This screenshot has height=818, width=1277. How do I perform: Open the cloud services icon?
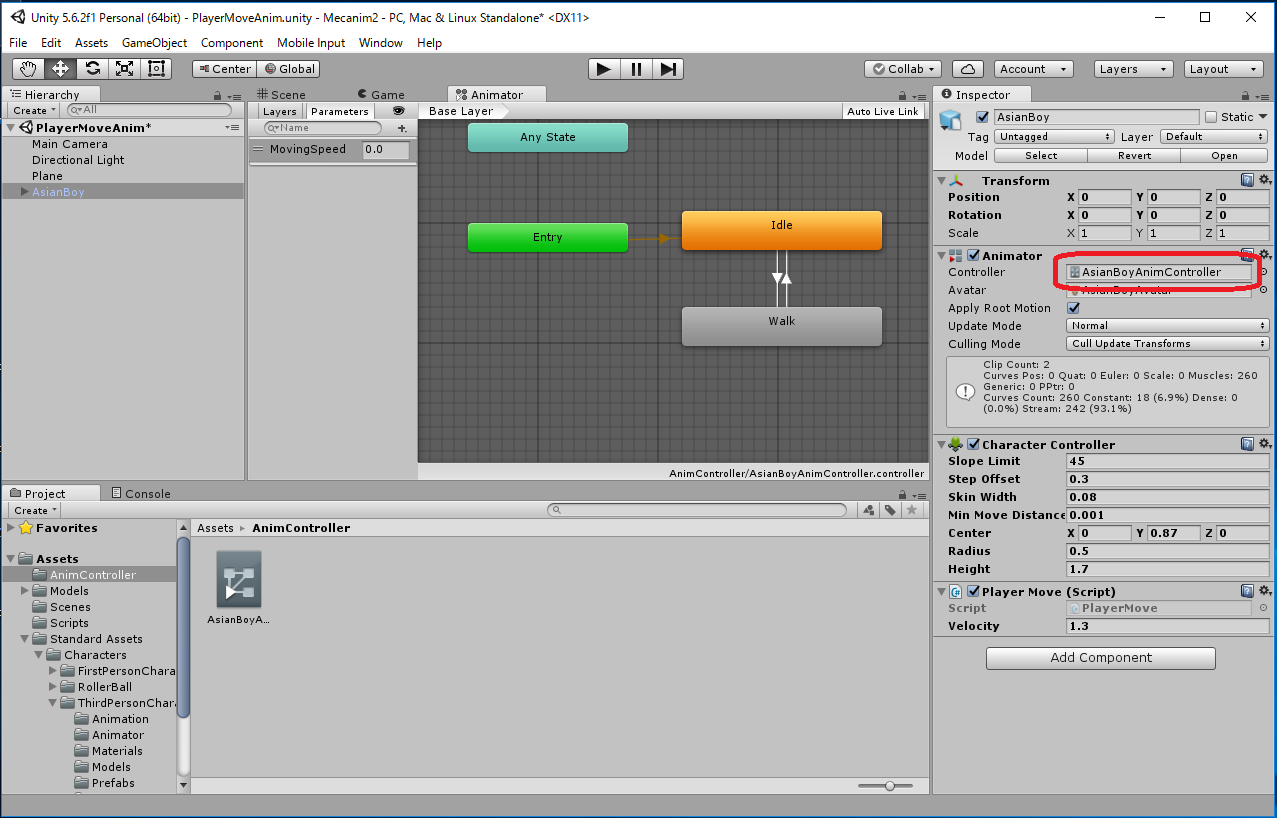[967, 69]
